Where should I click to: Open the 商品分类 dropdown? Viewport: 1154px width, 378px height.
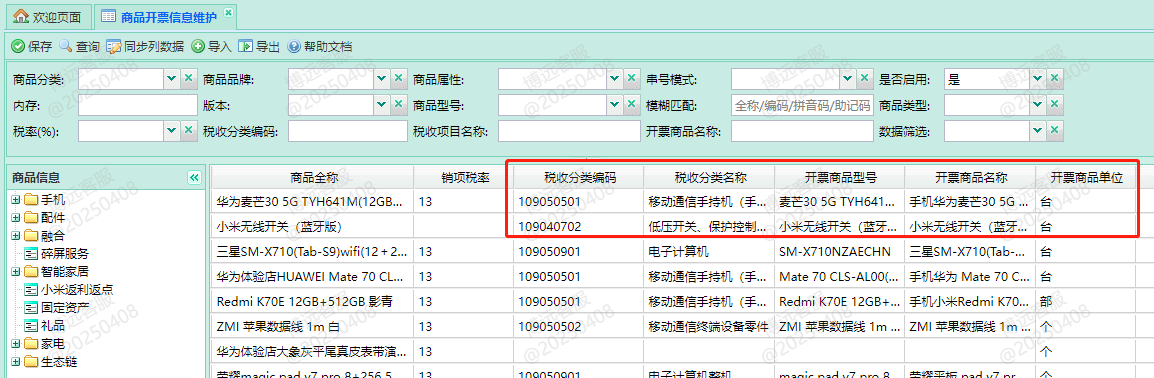coord(171,79)
